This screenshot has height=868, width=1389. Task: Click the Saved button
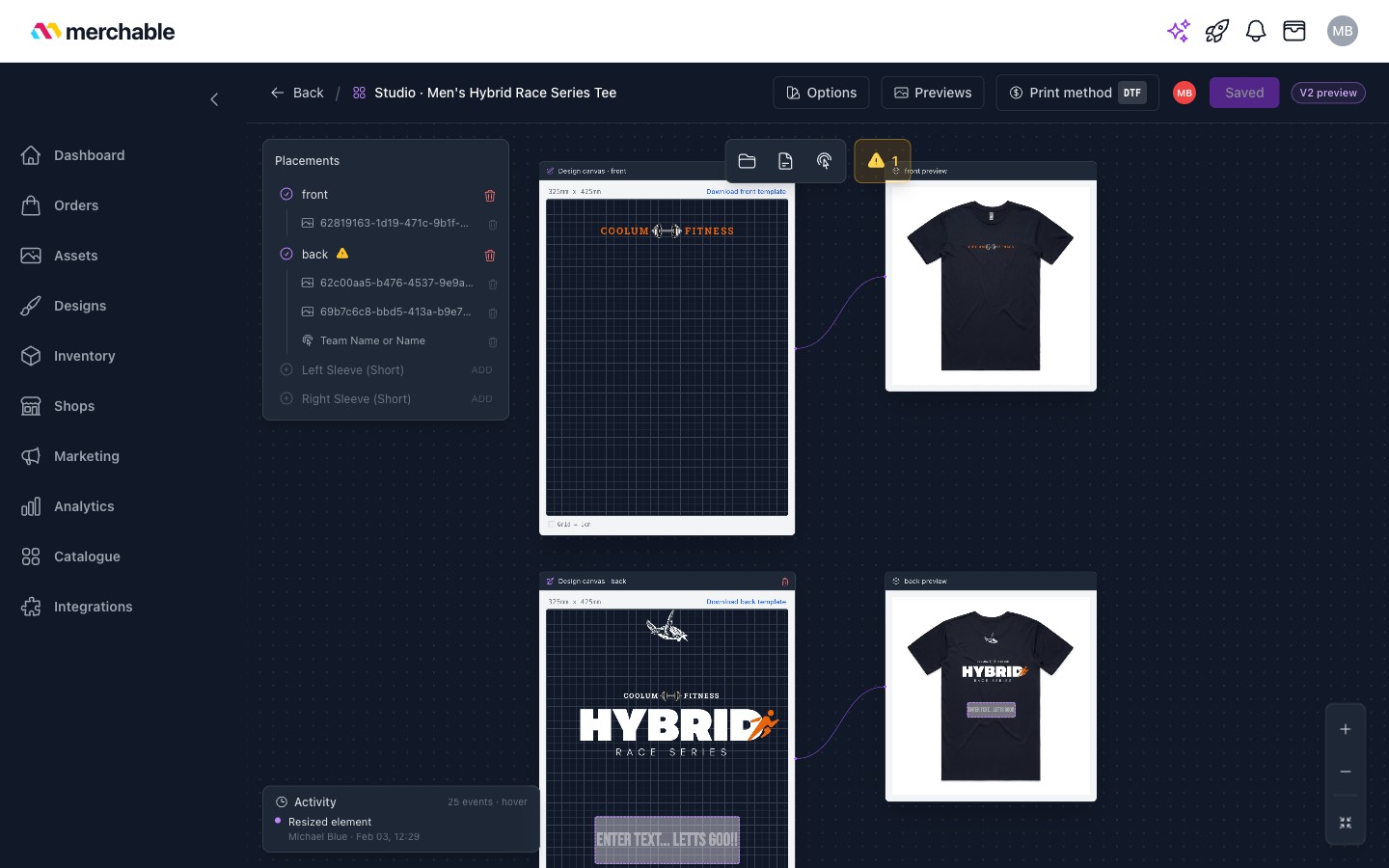click(x=1244, y=93)
